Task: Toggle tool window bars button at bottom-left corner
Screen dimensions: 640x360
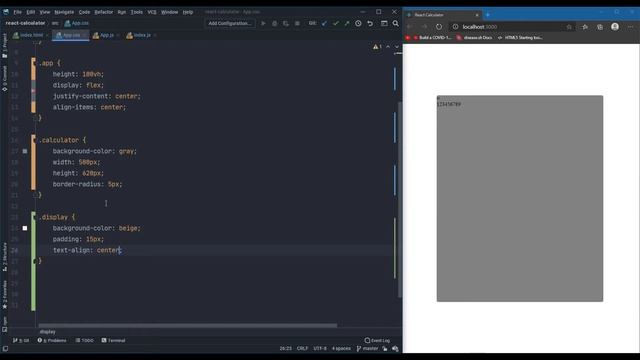Action: click(5, 349)
